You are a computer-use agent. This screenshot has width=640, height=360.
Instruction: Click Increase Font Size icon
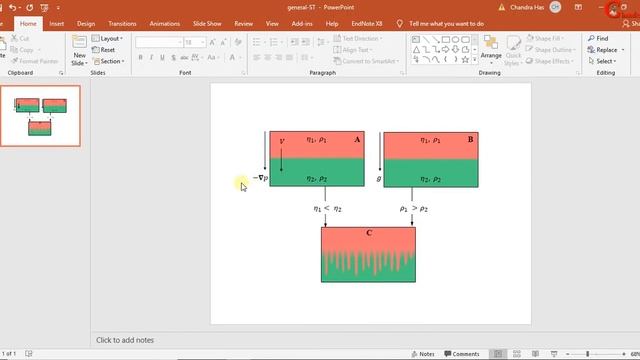[x=212, y=42]
